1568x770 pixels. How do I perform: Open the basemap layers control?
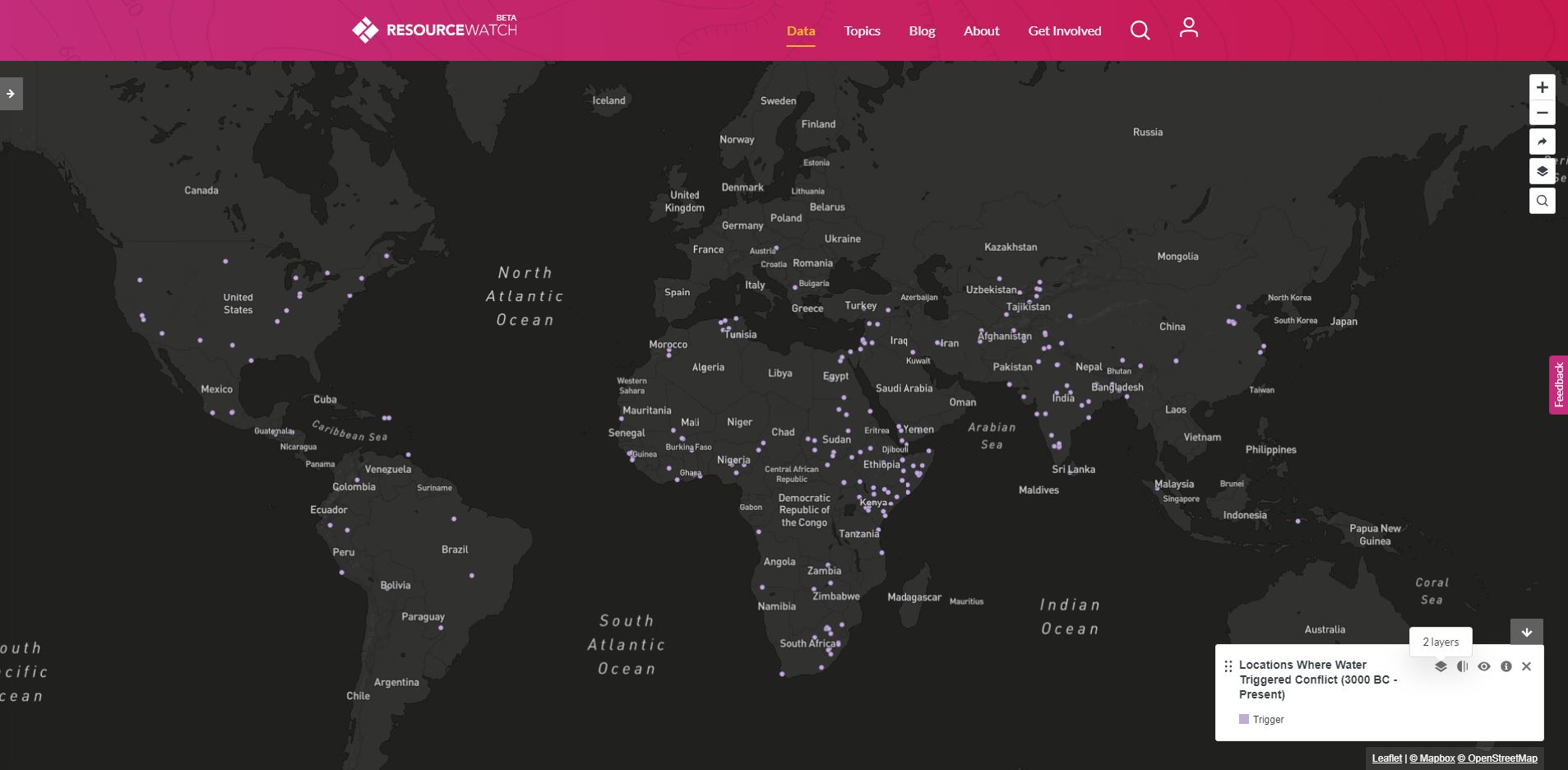click(1542, 171)
